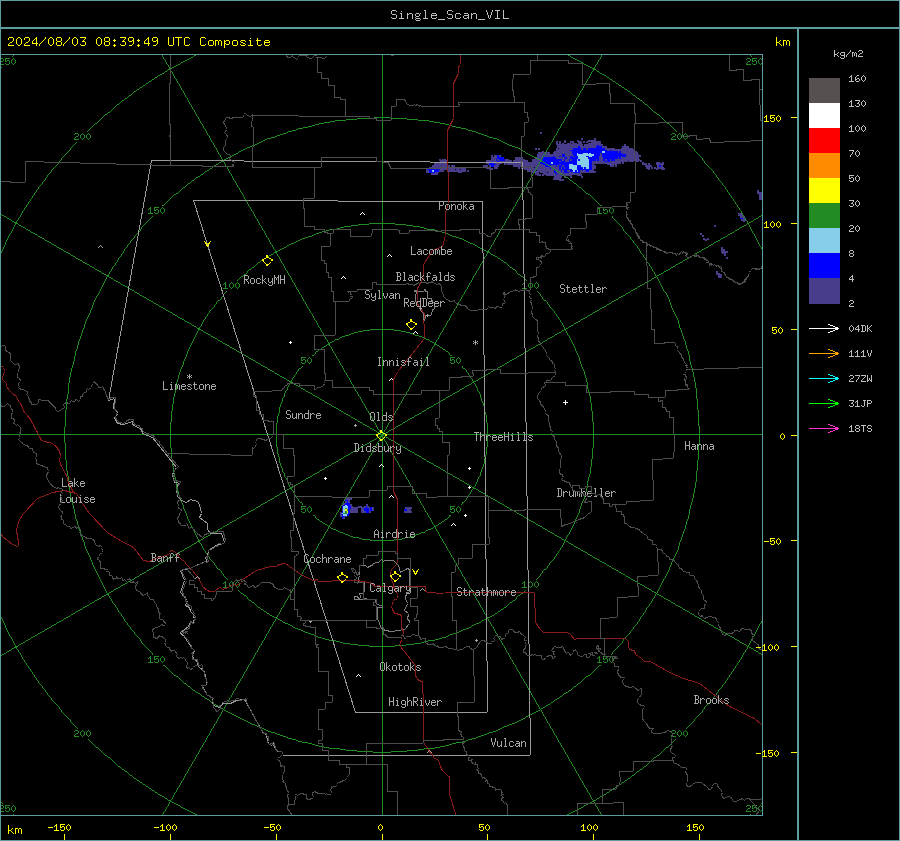900x841 pixels.
Task: Click the HighRiver label
Action: click(x=415, y=702)
